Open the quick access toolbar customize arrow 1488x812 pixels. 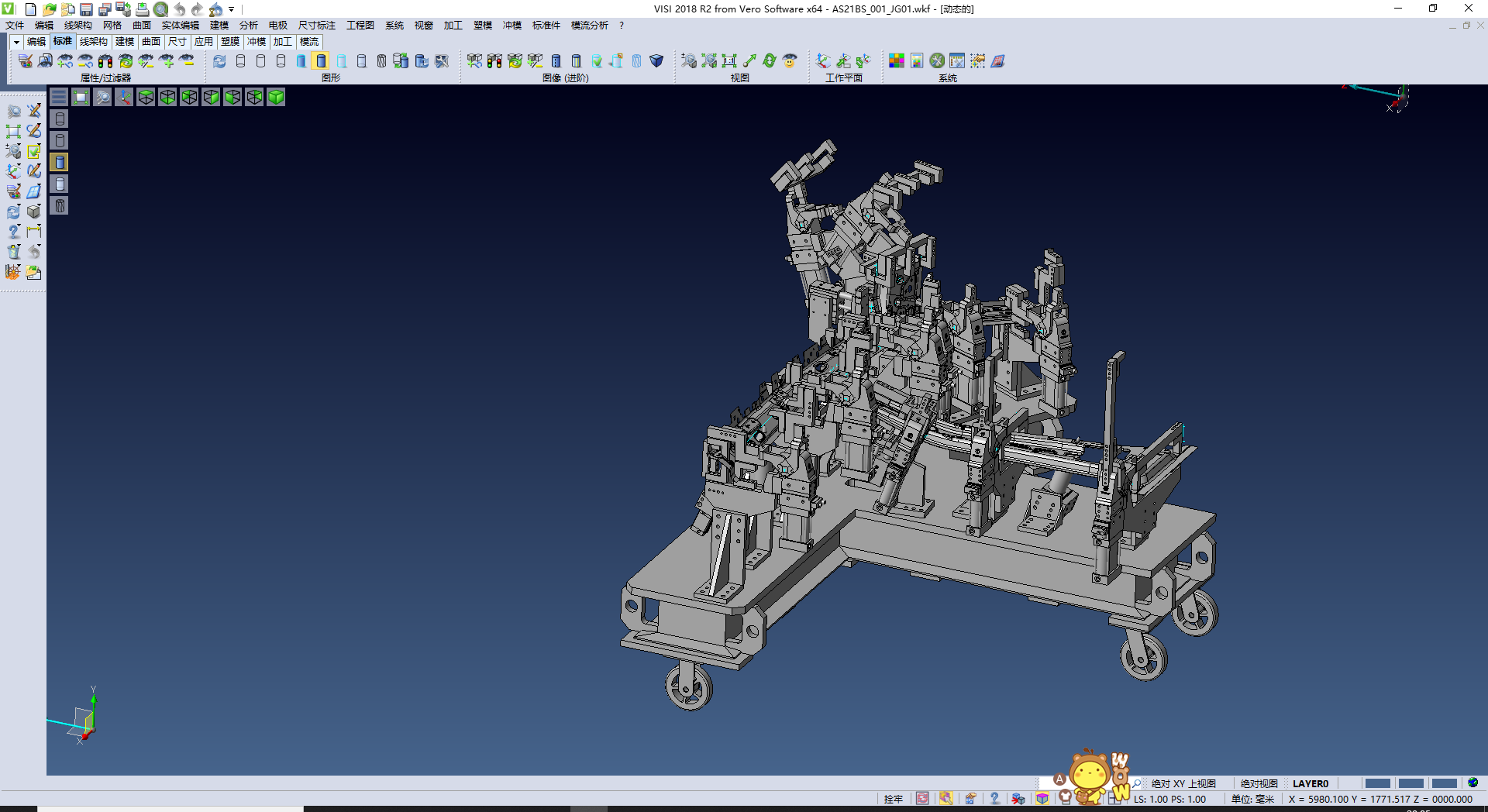(231, 9)
